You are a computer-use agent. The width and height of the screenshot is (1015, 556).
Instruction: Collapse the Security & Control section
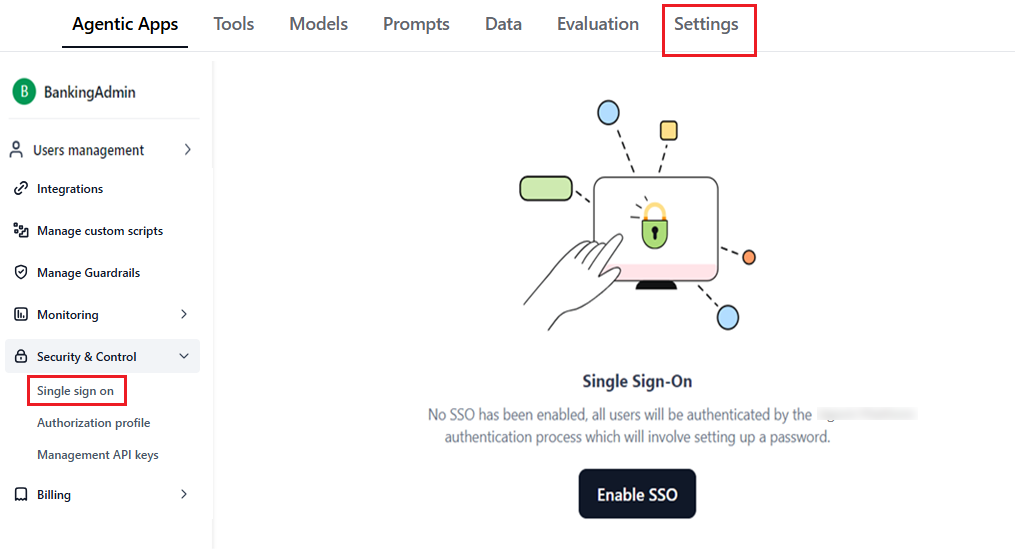coord(184,357)
